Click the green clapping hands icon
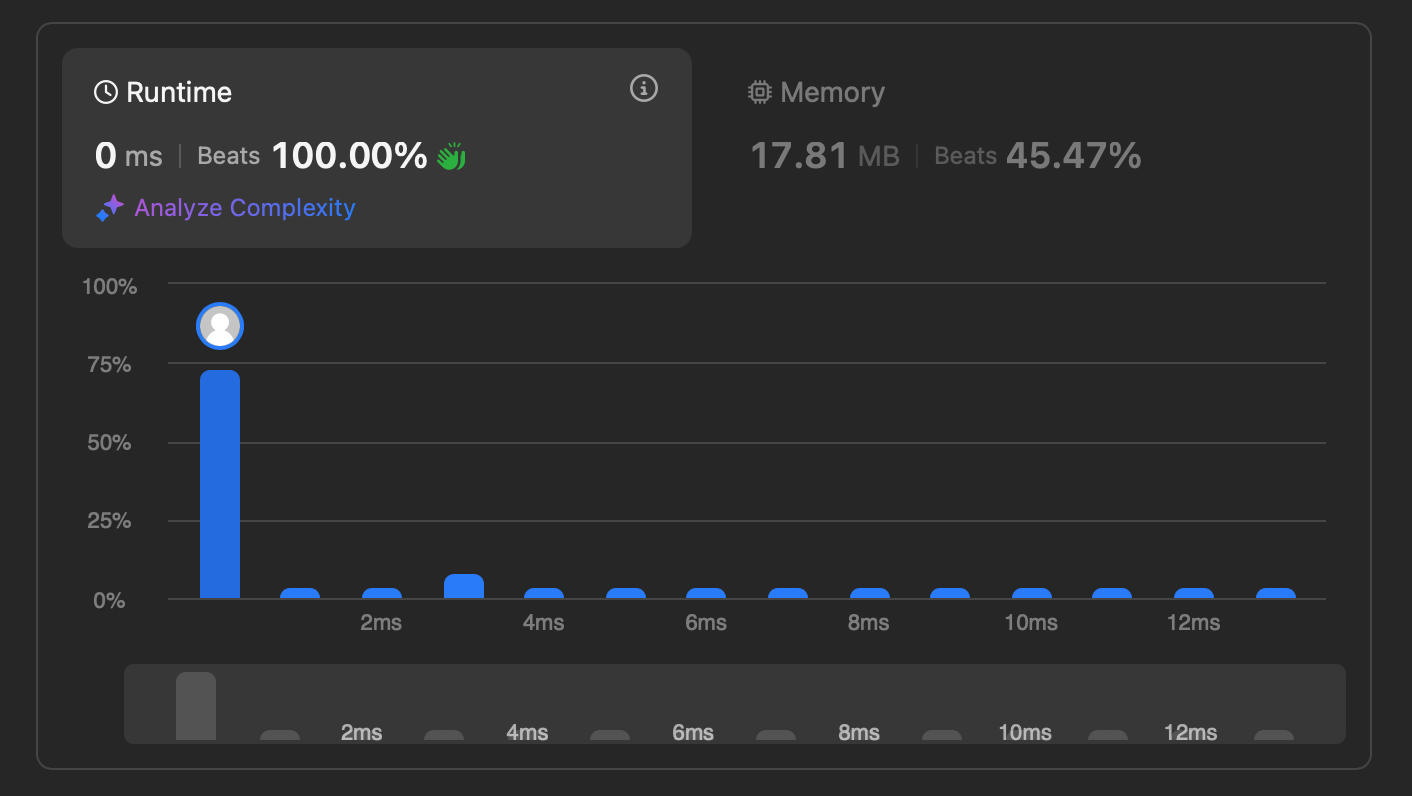 pos(451,156)
